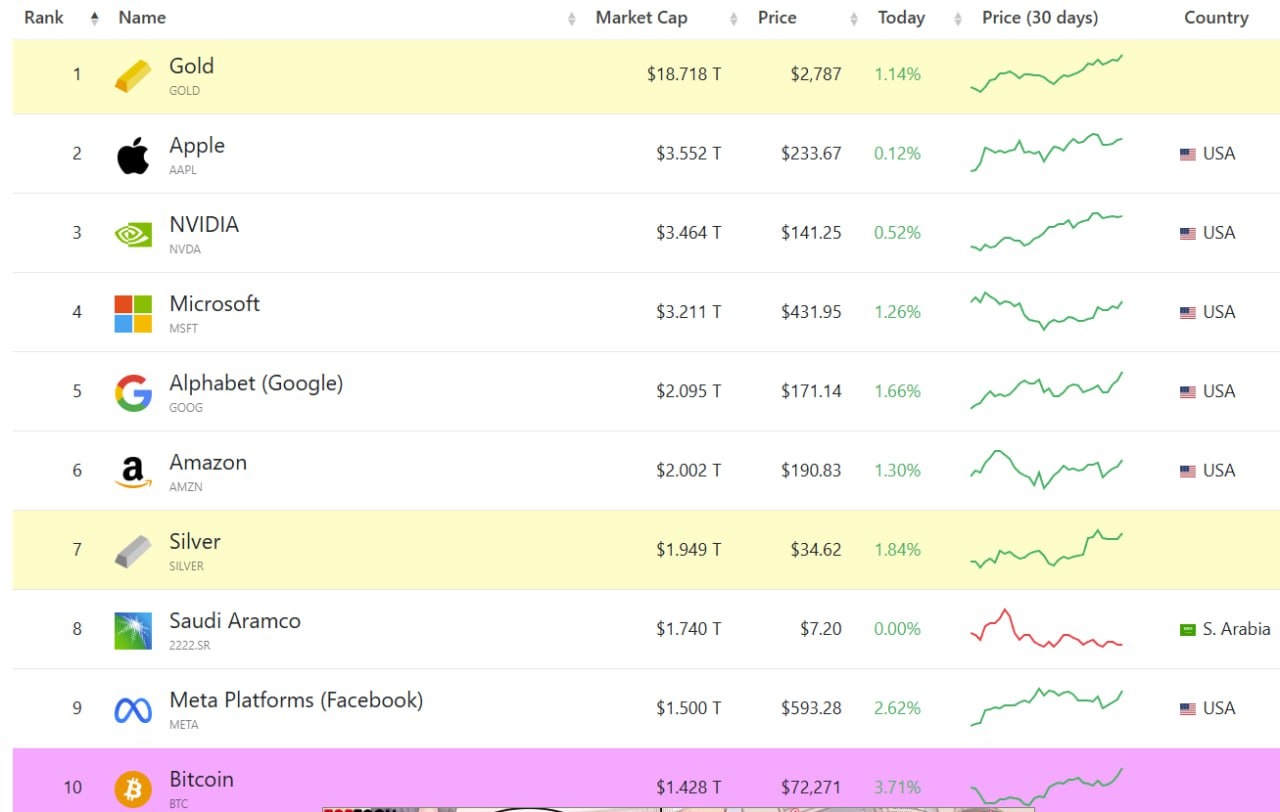Viewport: 1280px width, 812px height.
Task: Open the Bitcoin asset link
Action: tap(201, 779)
